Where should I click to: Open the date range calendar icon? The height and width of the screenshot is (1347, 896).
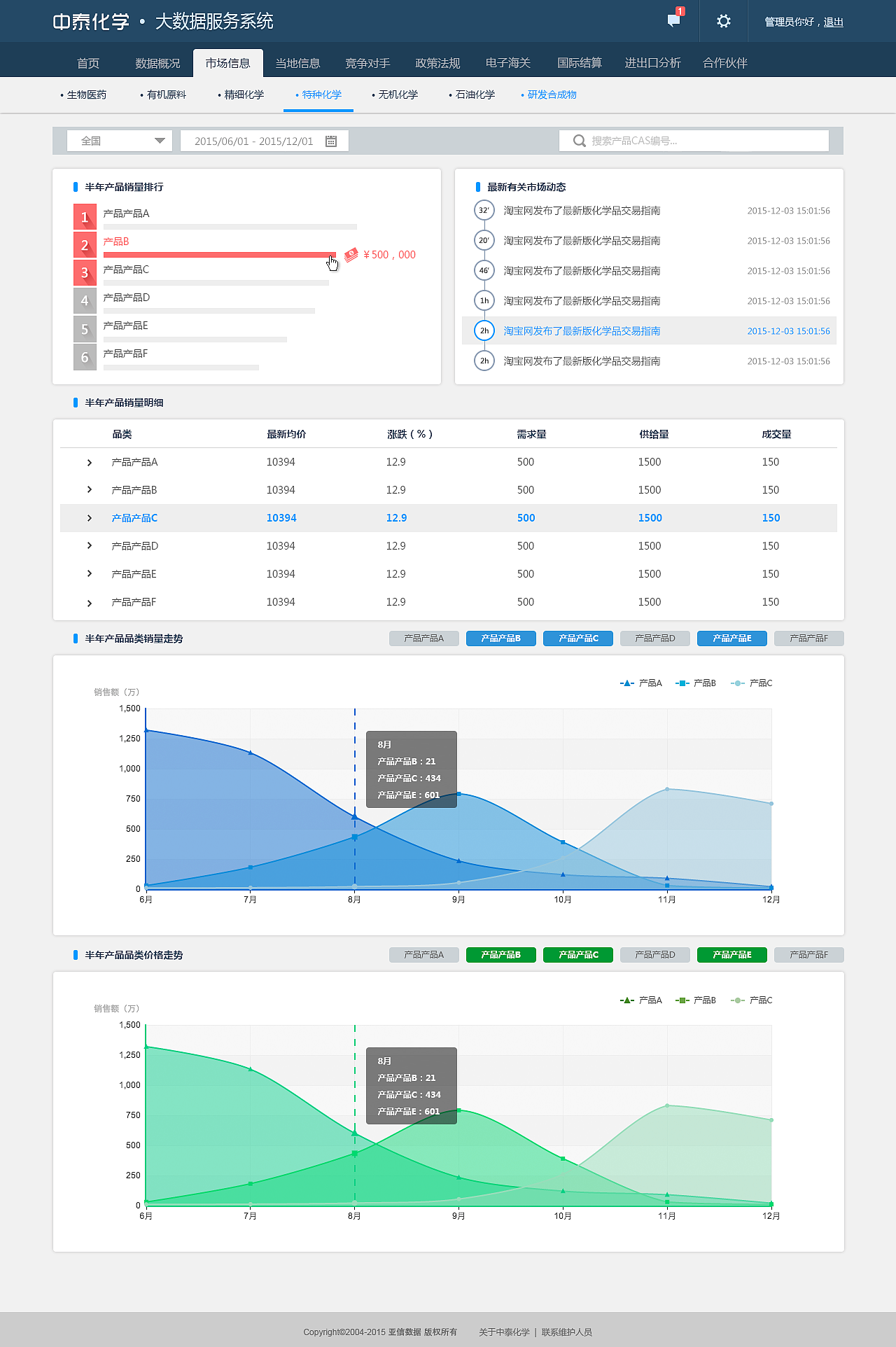331,141
